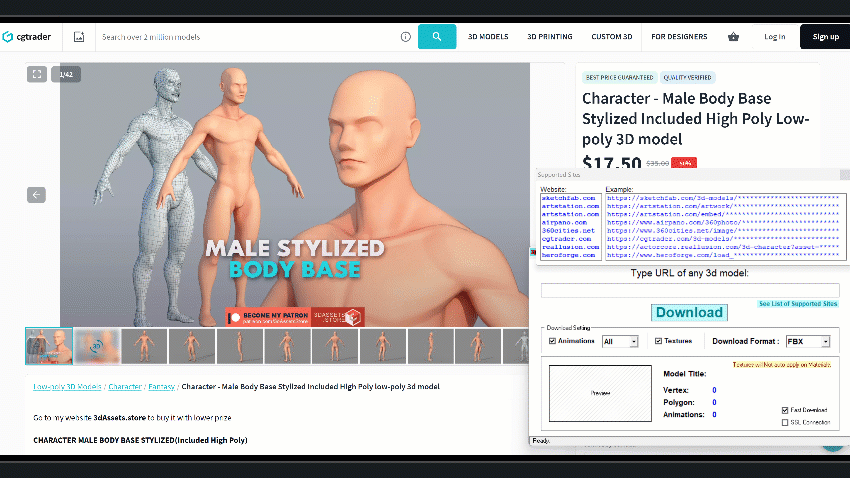Open image search via picture icon
This screenshot has width=850, height=478.
(x=79, y=37)
